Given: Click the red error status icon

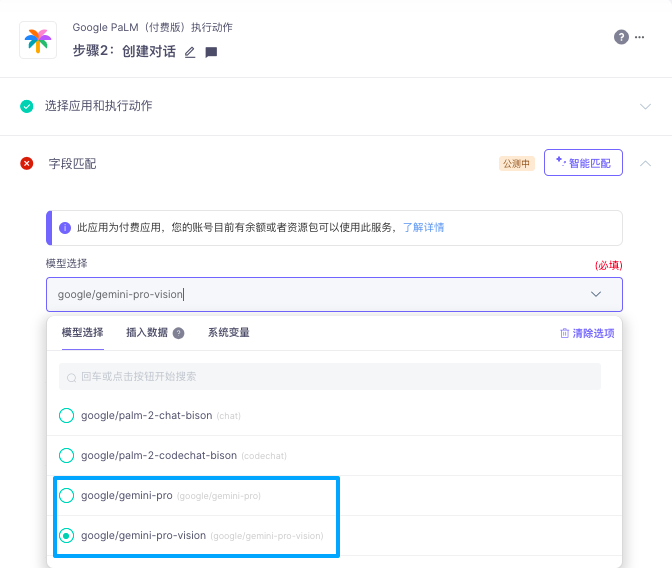Looking at the screenshot, I should click(27, 163).
